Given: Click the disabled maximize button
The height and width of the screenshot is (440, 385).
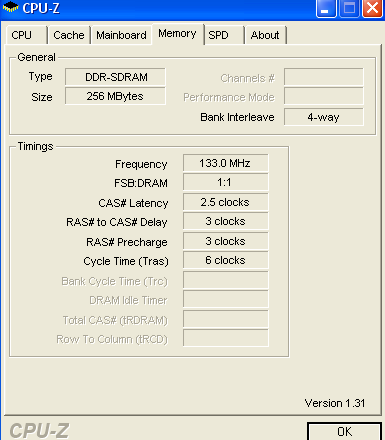Looking at the screenshot, I should (349, 8).
